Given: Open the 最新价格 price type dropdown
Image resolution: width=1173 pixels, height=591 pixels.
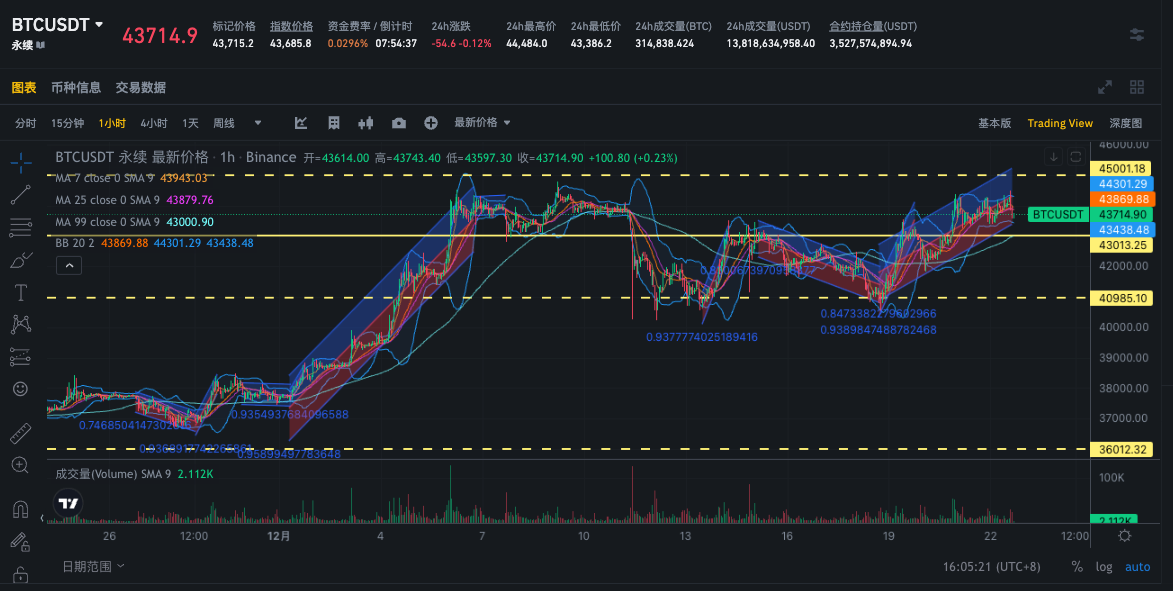Looking at the screenshot, I should point(482,123).
